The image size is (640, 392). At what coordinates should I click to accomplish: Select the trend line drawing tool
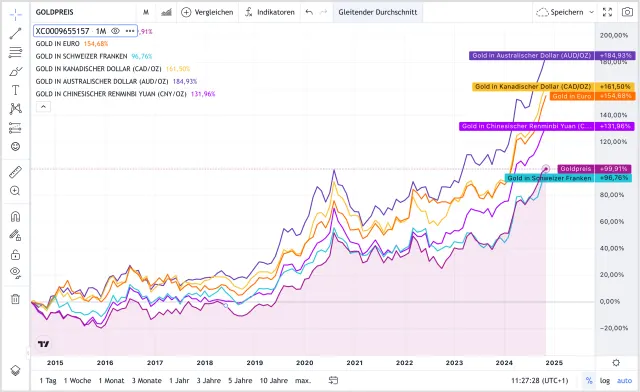click(x=16, y=33)
